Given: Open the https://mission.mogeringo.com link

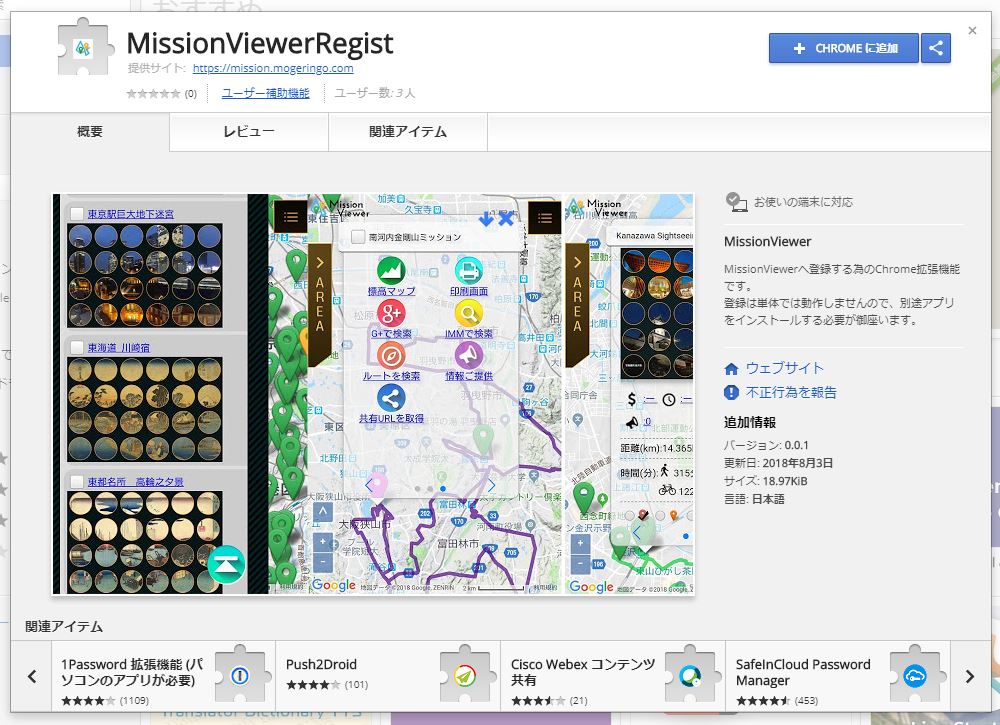Looking at the screenshot, I should pyautogui.click(x=273, y=68).
